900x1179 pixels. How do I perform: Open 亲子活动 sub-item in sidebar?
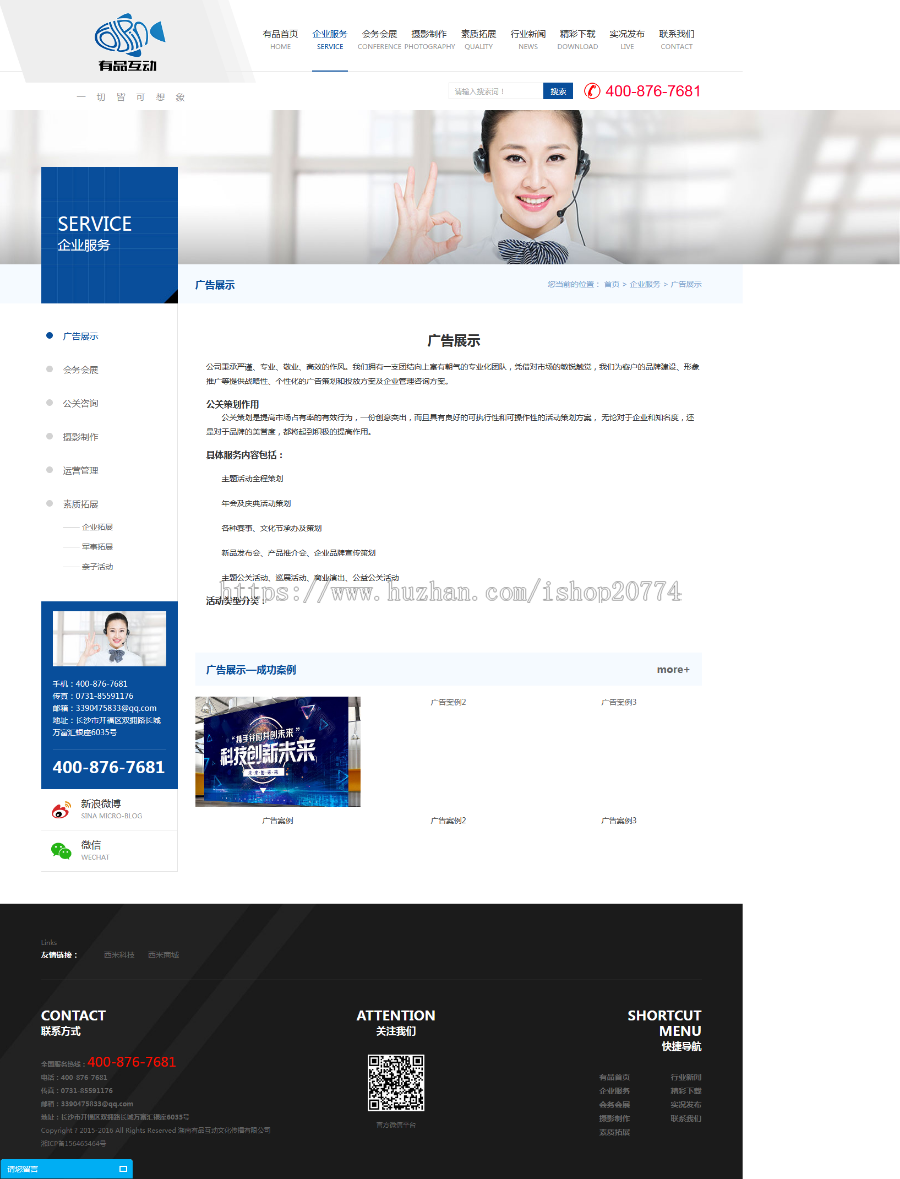(x=97, y=566)
